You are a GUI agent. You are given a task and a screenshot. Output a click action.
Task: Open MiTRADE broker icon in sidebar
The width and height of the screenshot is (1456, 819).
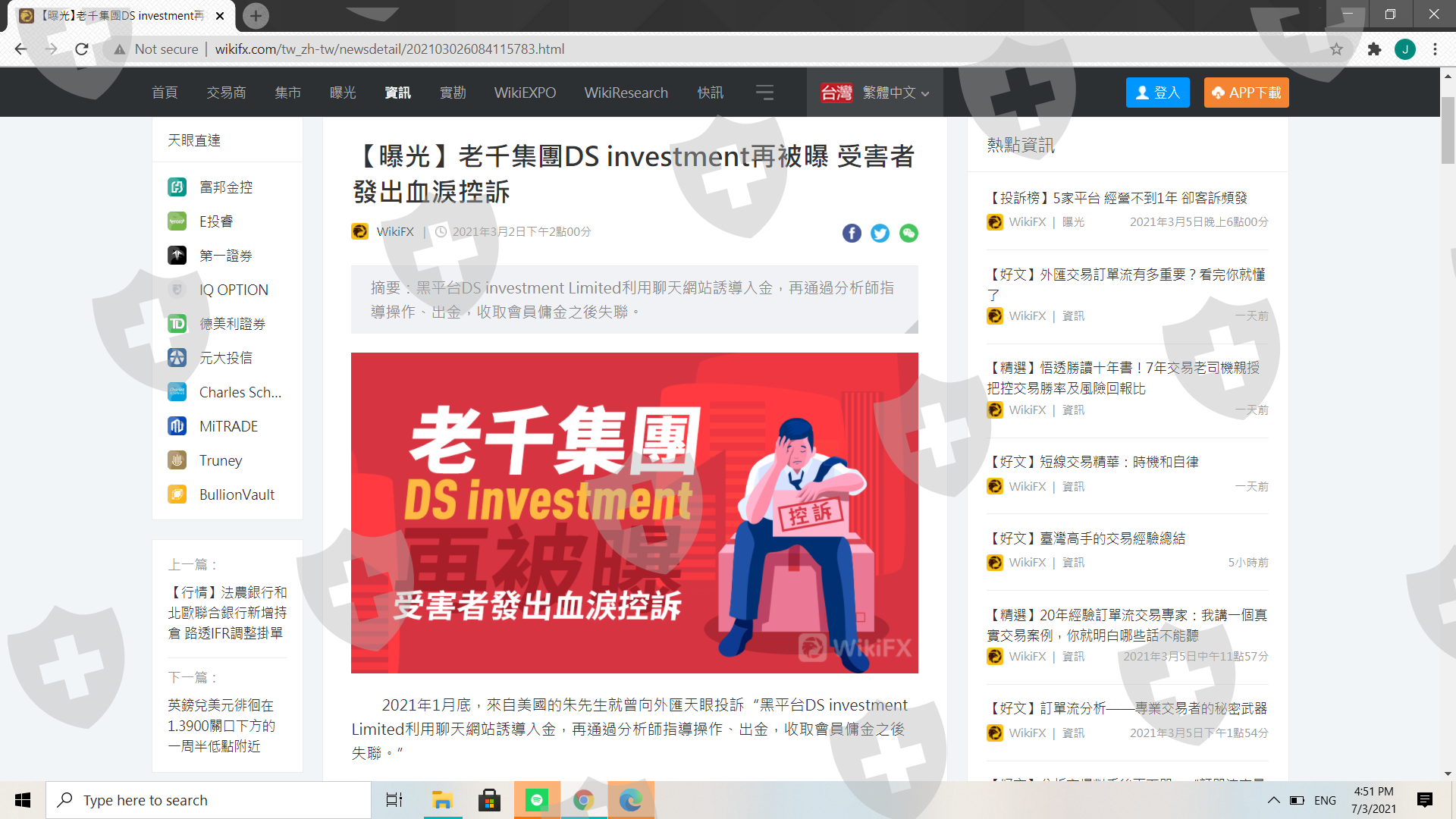tap(177, 426)
